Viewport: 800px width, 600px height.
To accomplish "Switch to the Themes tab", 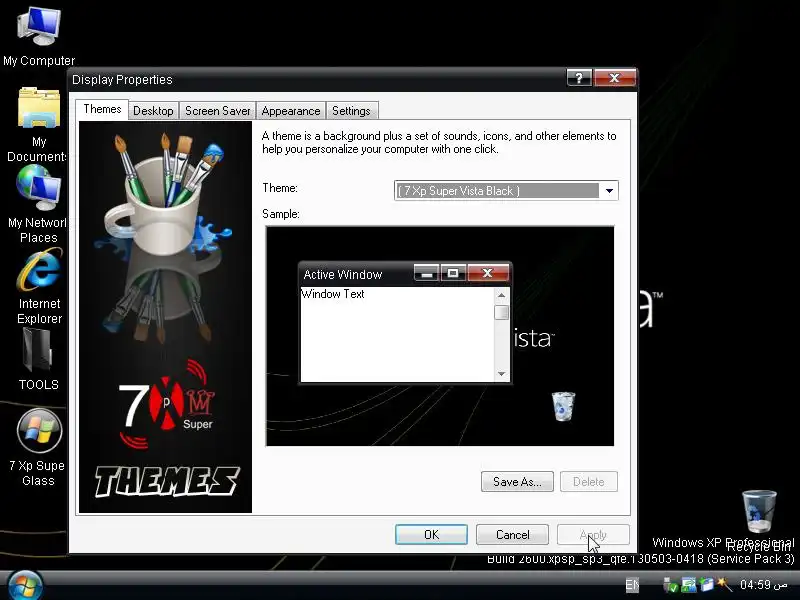I will tap(102, 109).
